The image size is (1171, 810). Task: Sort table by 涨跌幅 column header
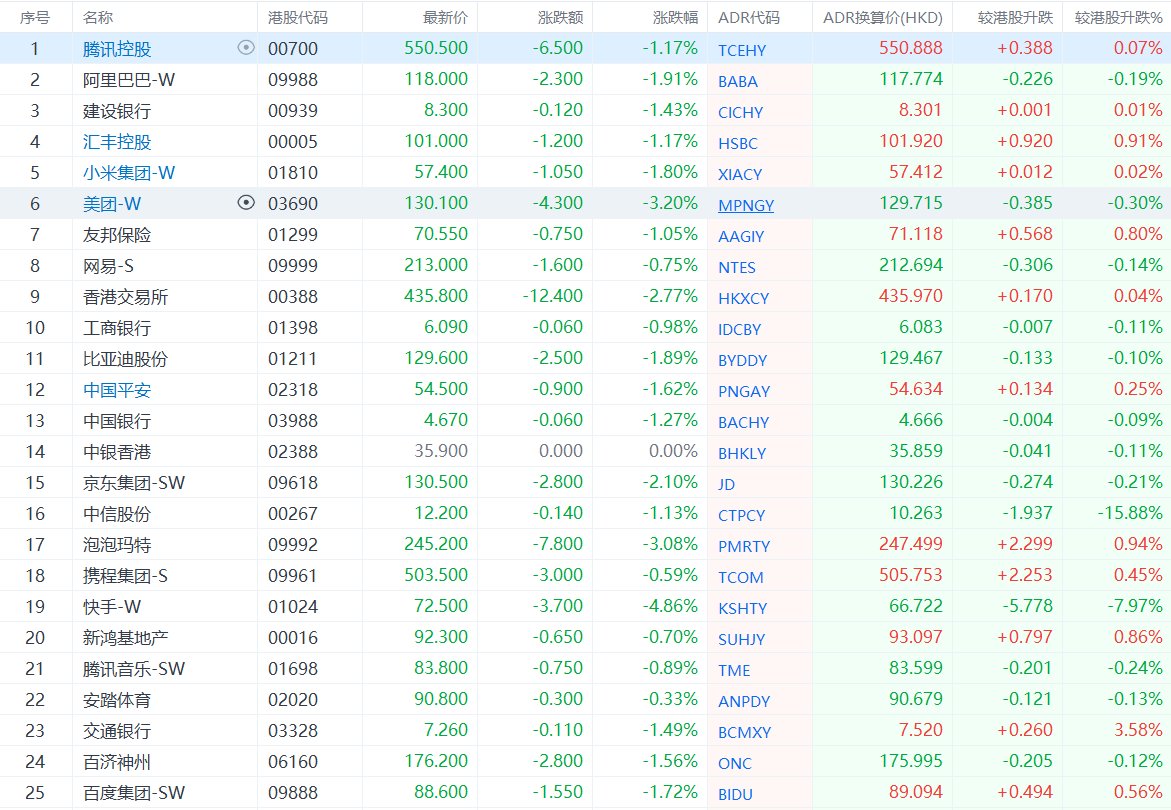675,17
